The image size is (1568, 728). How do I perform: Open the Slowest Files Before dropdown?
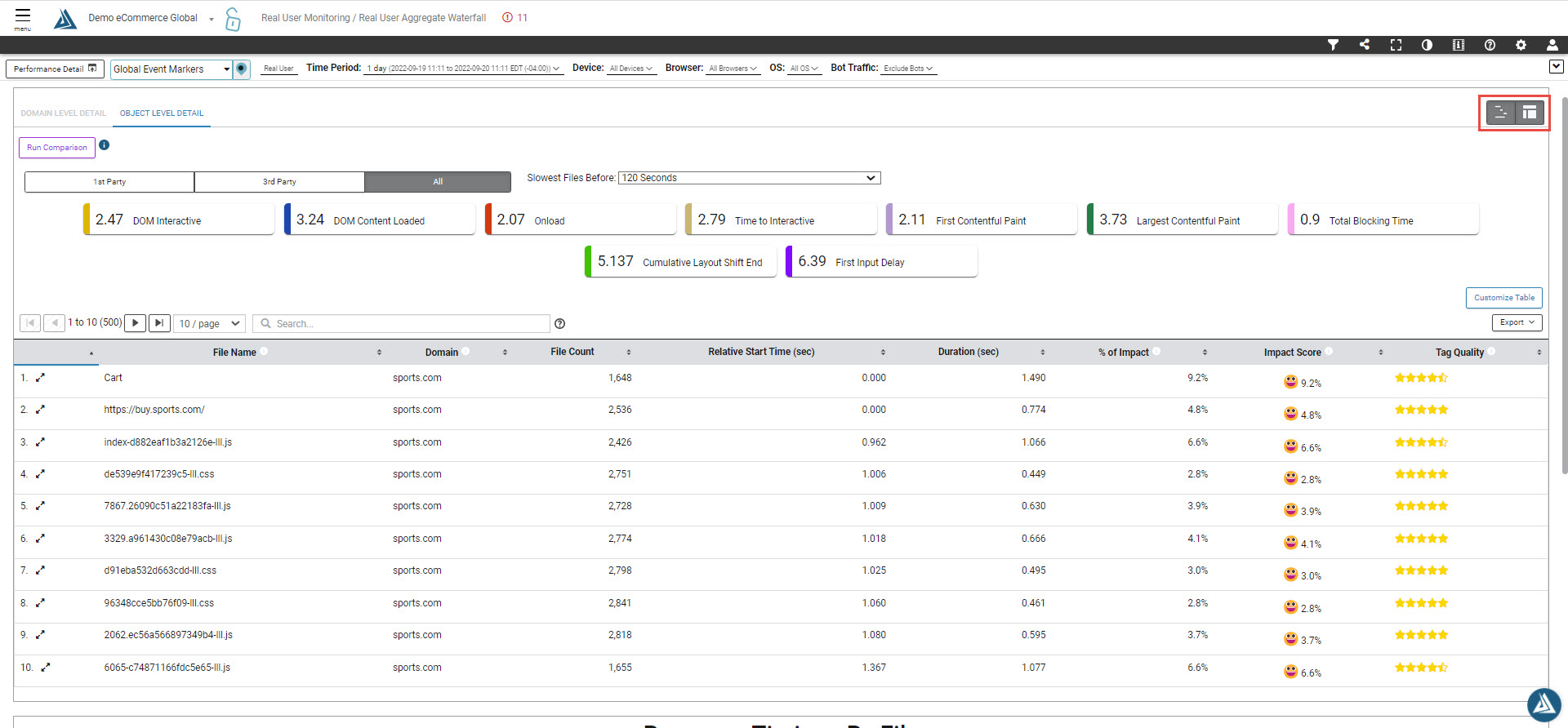[749, 178]
